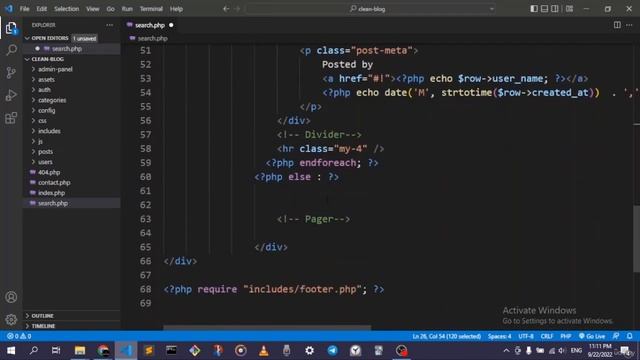Click the unsaved dot on search.php tab
The width and height of the screenshot is (640, 360).
click(x=171, y=25)
